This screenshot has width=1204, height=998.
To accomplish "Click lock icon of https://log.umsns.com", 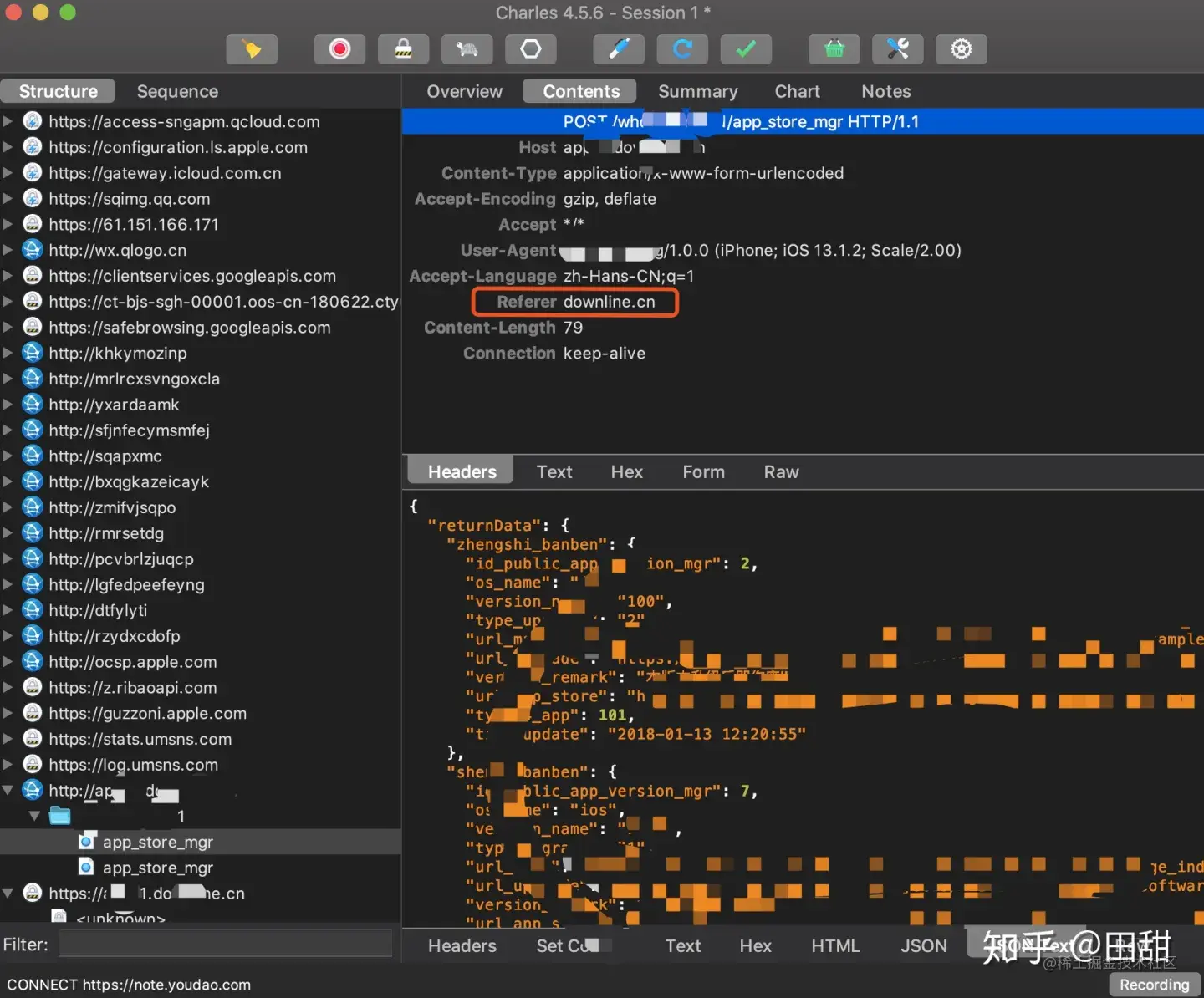I will pos(33,764).
